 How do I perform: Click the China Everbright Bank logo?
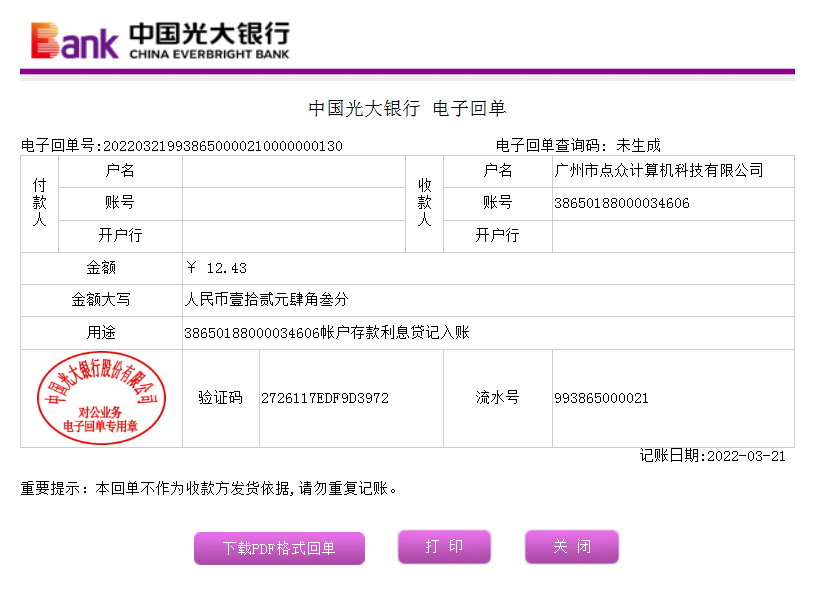(160, 40)
